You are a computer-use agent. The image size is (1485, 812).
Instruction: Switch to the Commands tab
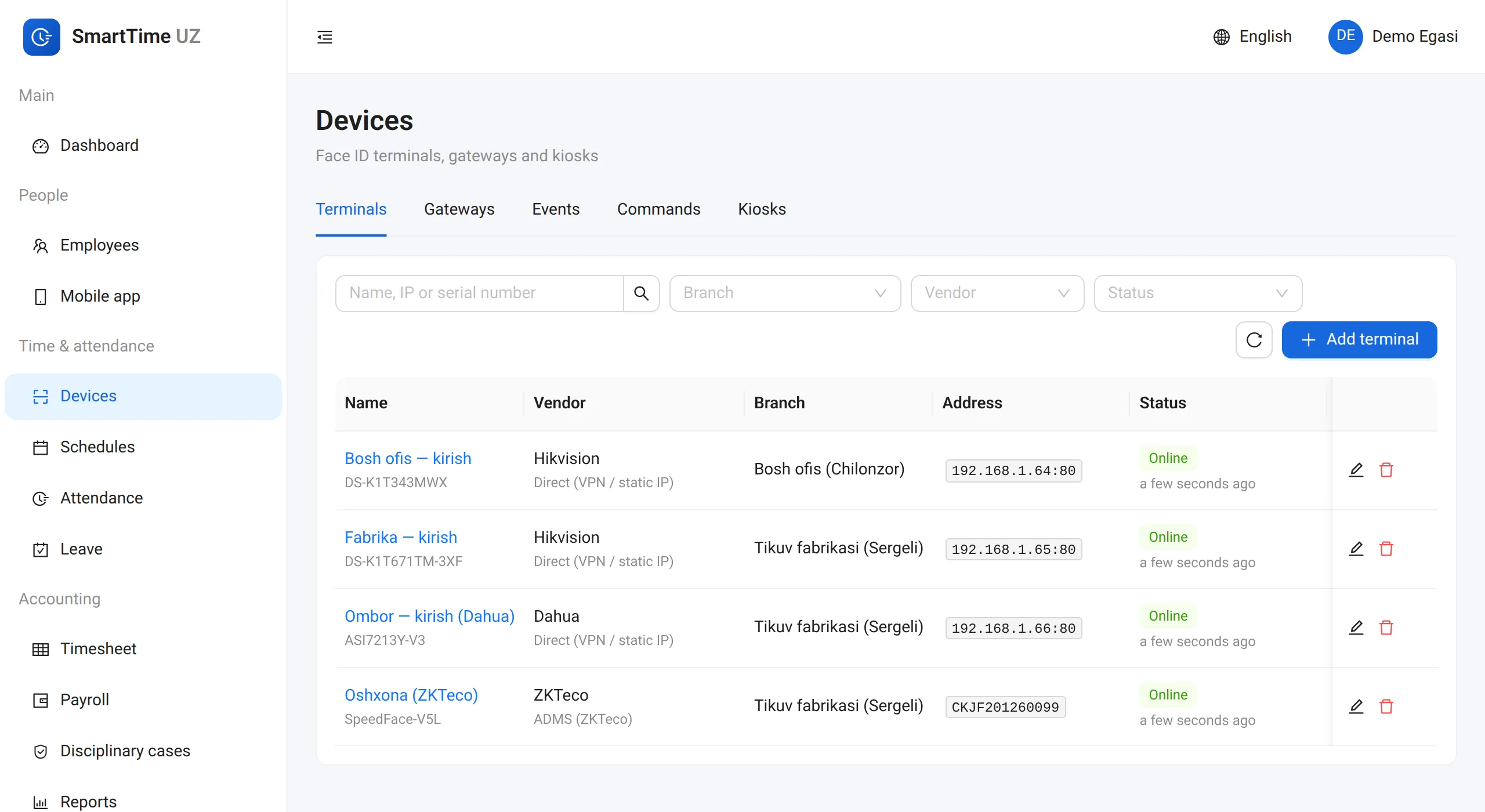coord(658,209)
